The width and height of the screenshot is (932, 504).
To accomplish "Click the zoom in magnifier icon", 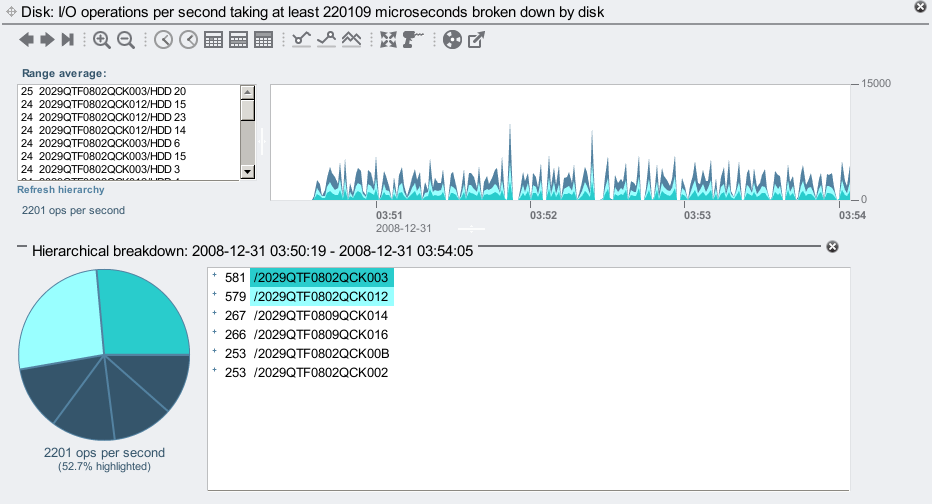I will tap(102, 40).
